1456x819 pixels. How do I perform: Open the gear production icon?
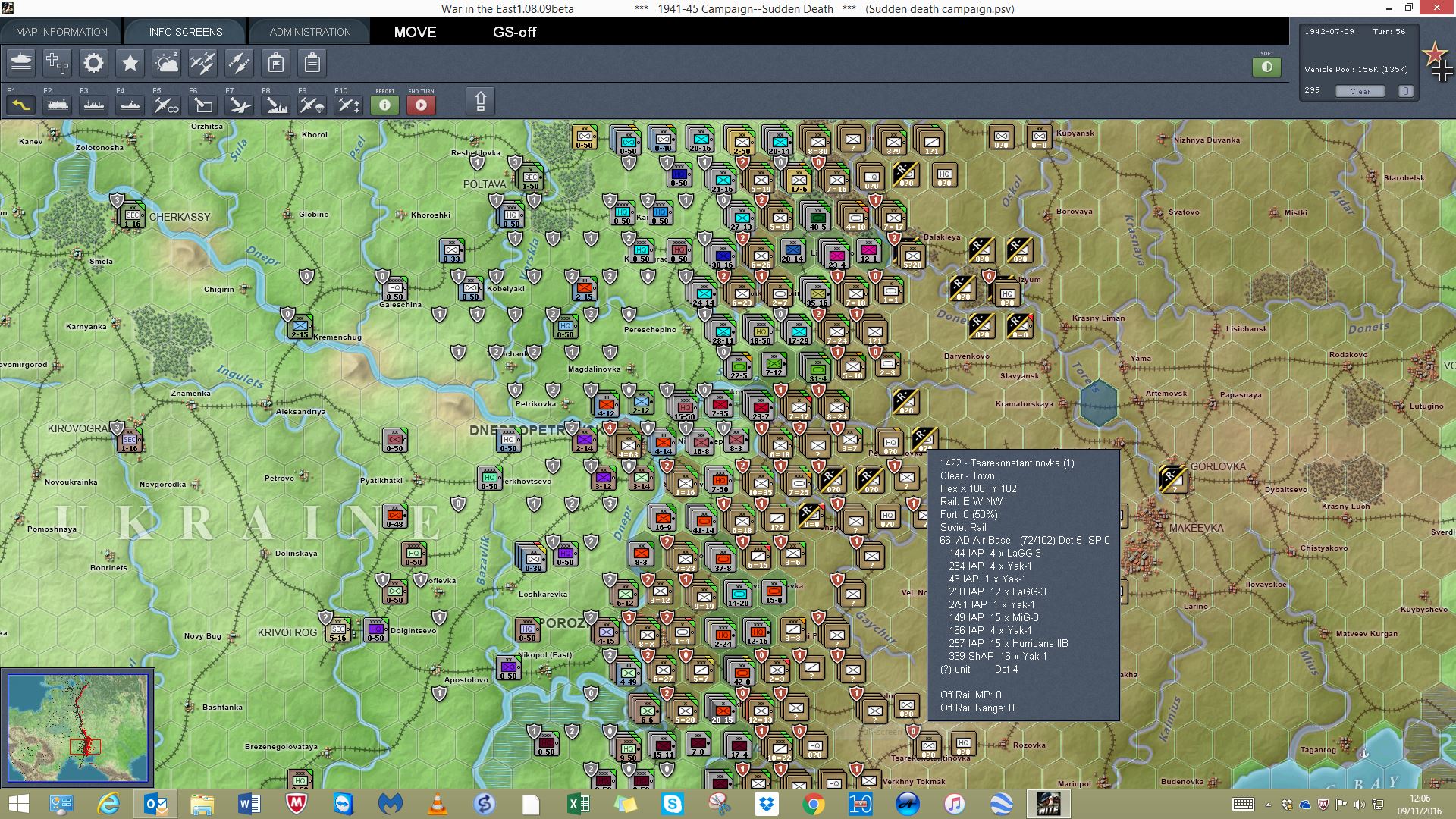[94, 63]
